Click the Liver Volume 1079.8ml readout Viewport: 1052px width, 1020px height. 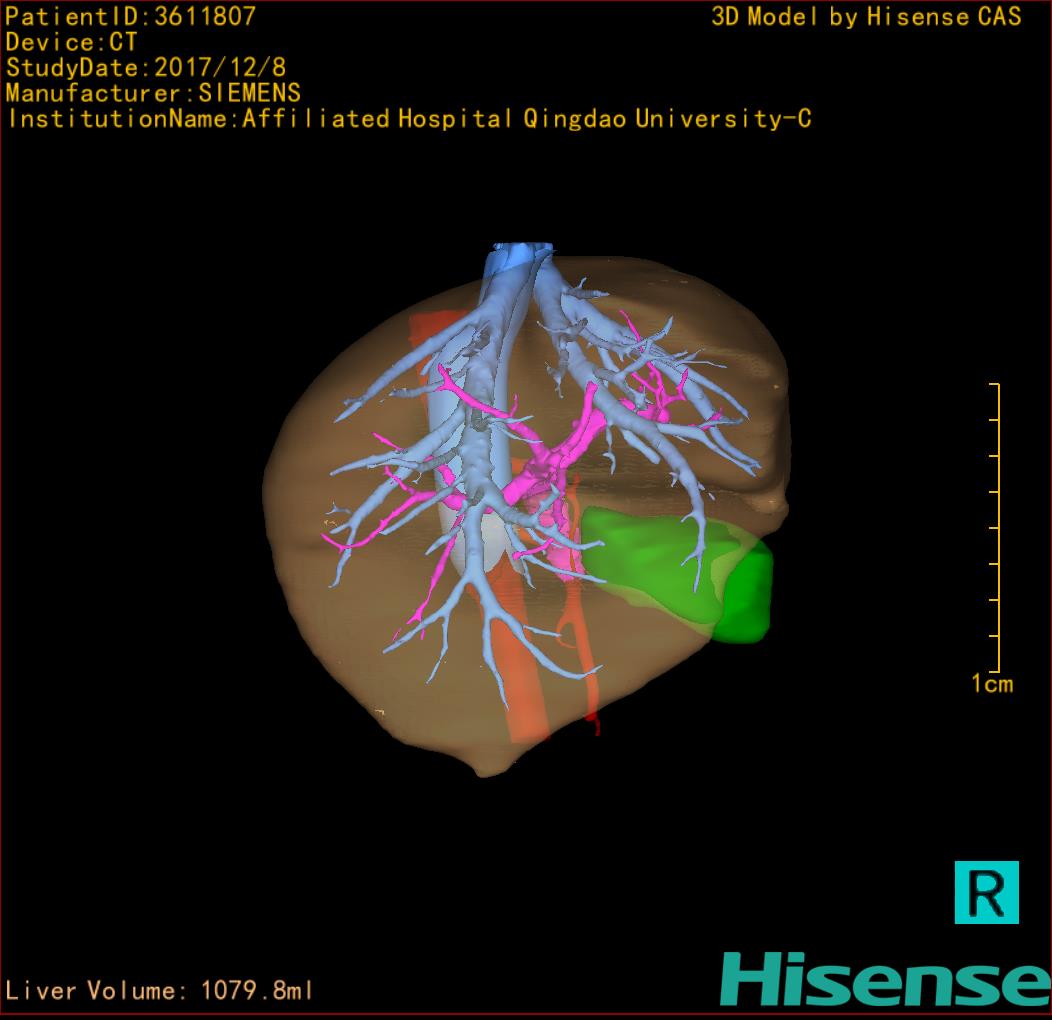159,991
